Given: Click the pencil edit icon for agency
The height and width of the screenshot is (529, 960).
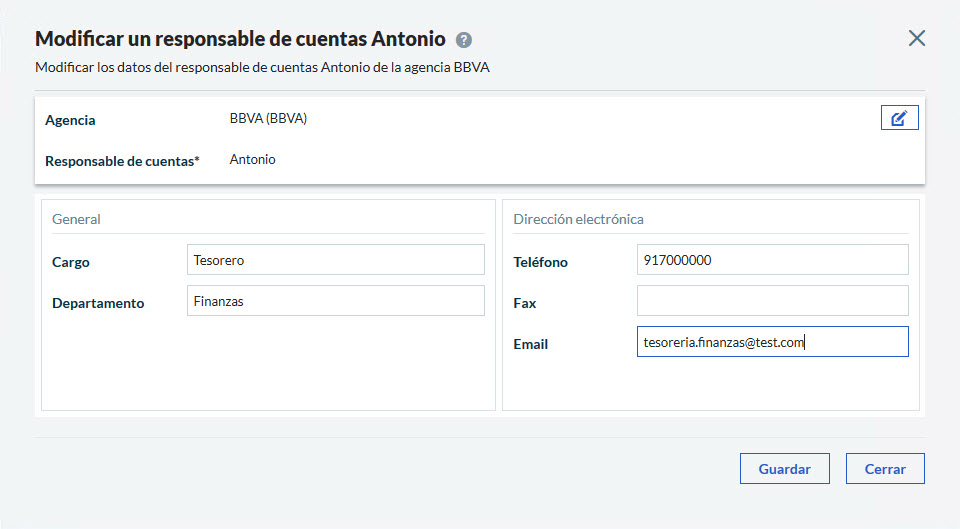Looking at the screenshot, I should (899, 118).
